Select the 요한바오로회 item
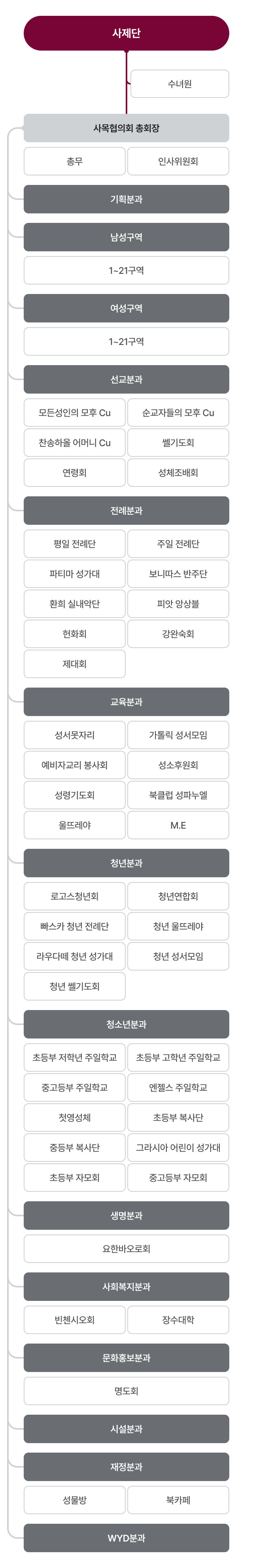This screenshot has height=1568, width=253. click(x=126, y=1248)
